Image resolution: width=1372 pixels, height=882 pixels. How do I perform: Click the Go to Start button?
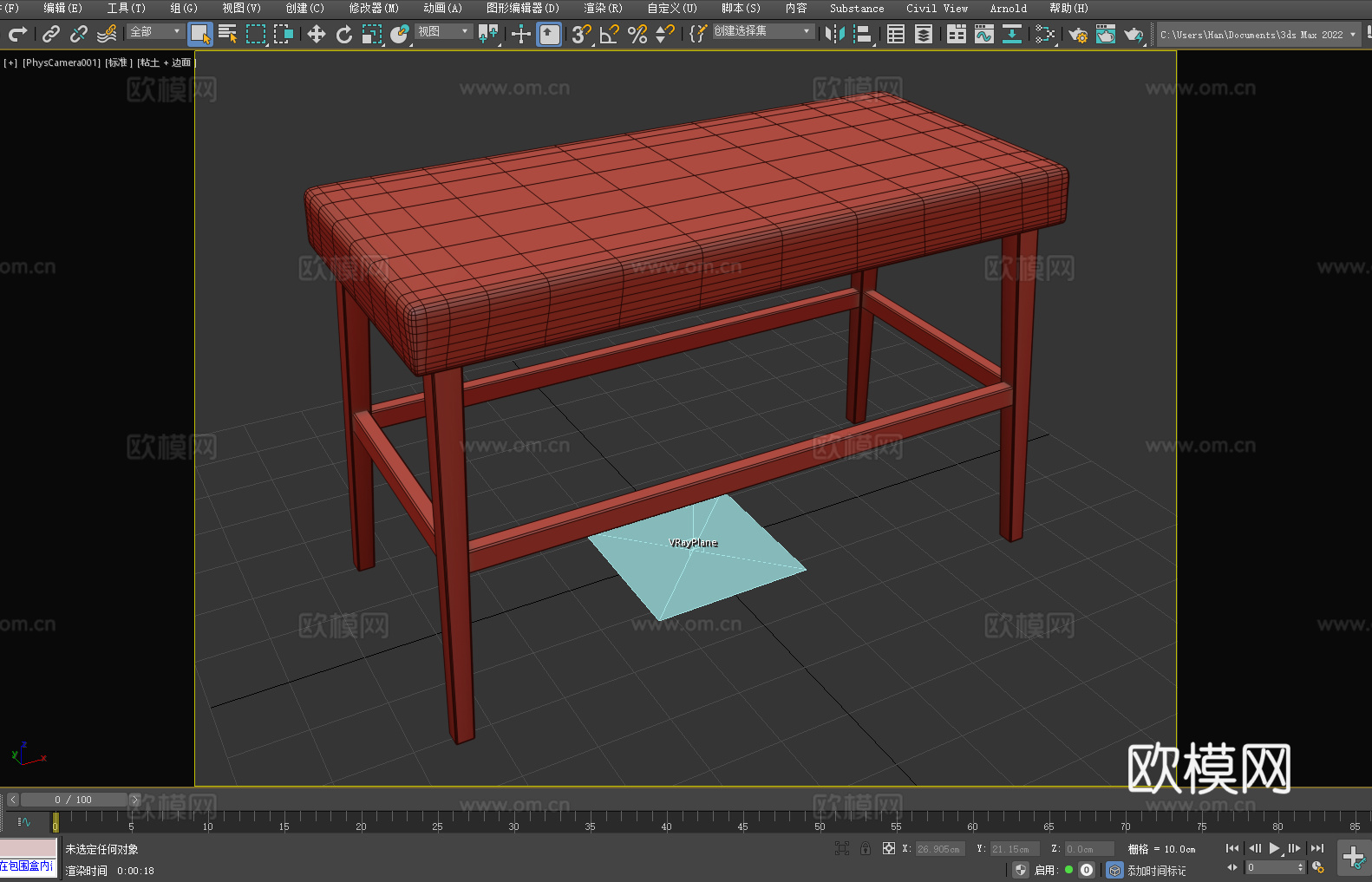tap(1232, 848)
